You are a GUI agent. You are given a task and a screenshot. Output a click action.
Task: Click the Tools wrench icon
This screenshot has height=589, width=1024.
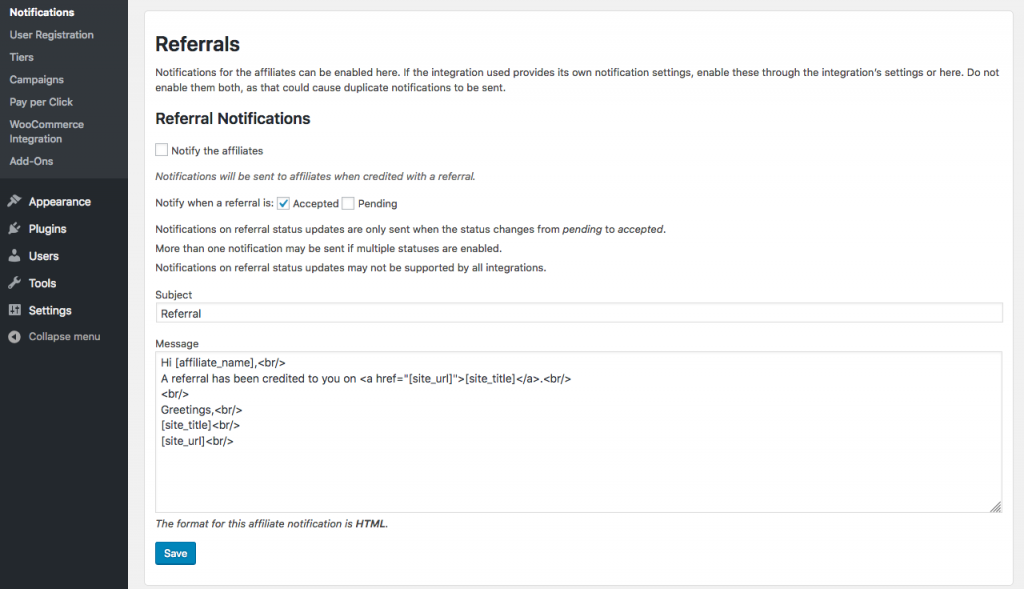(x=14, y=283)
